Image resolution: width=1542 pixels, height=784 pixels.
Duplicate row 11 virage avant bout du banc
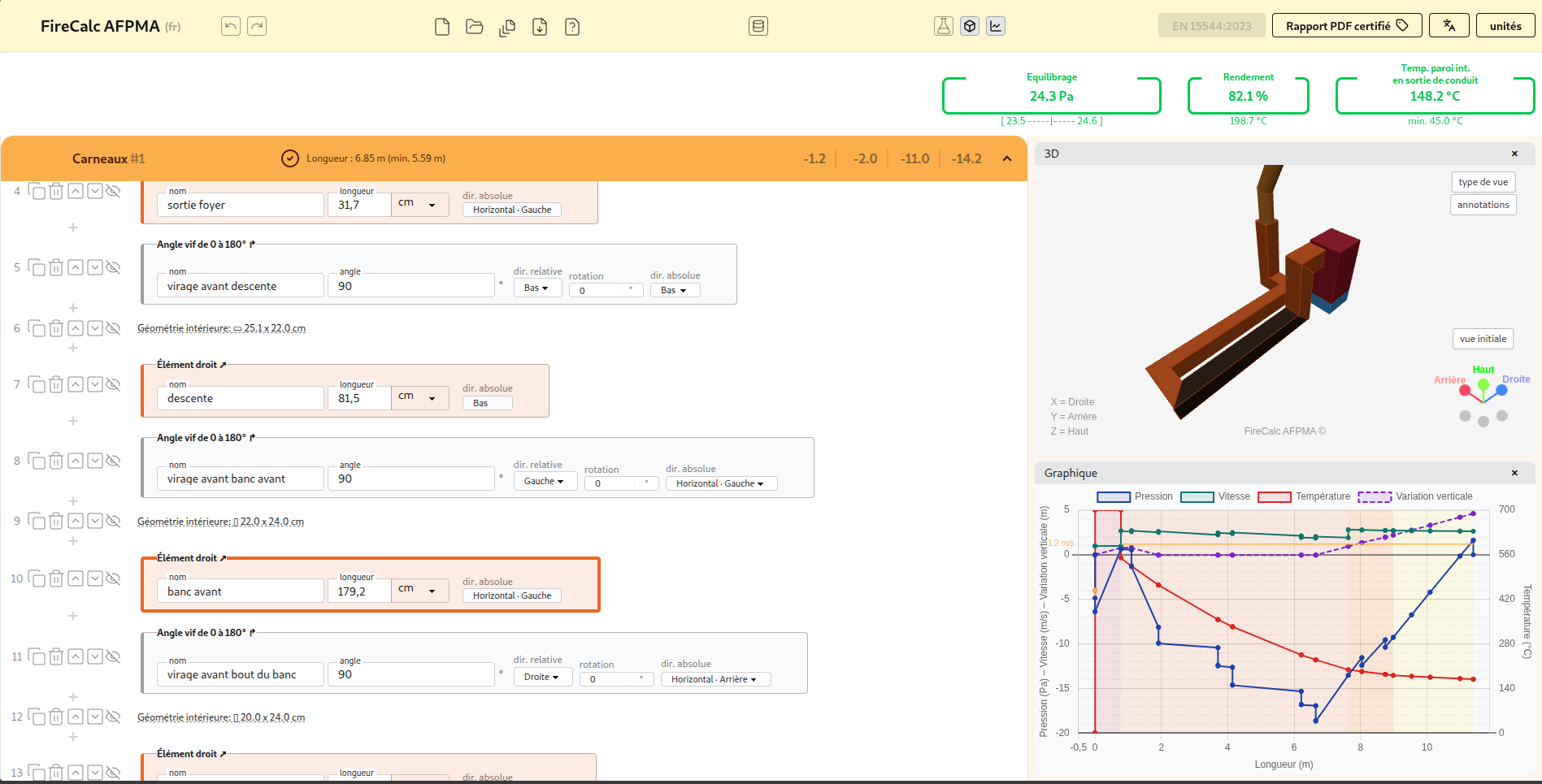click(37, 656)
